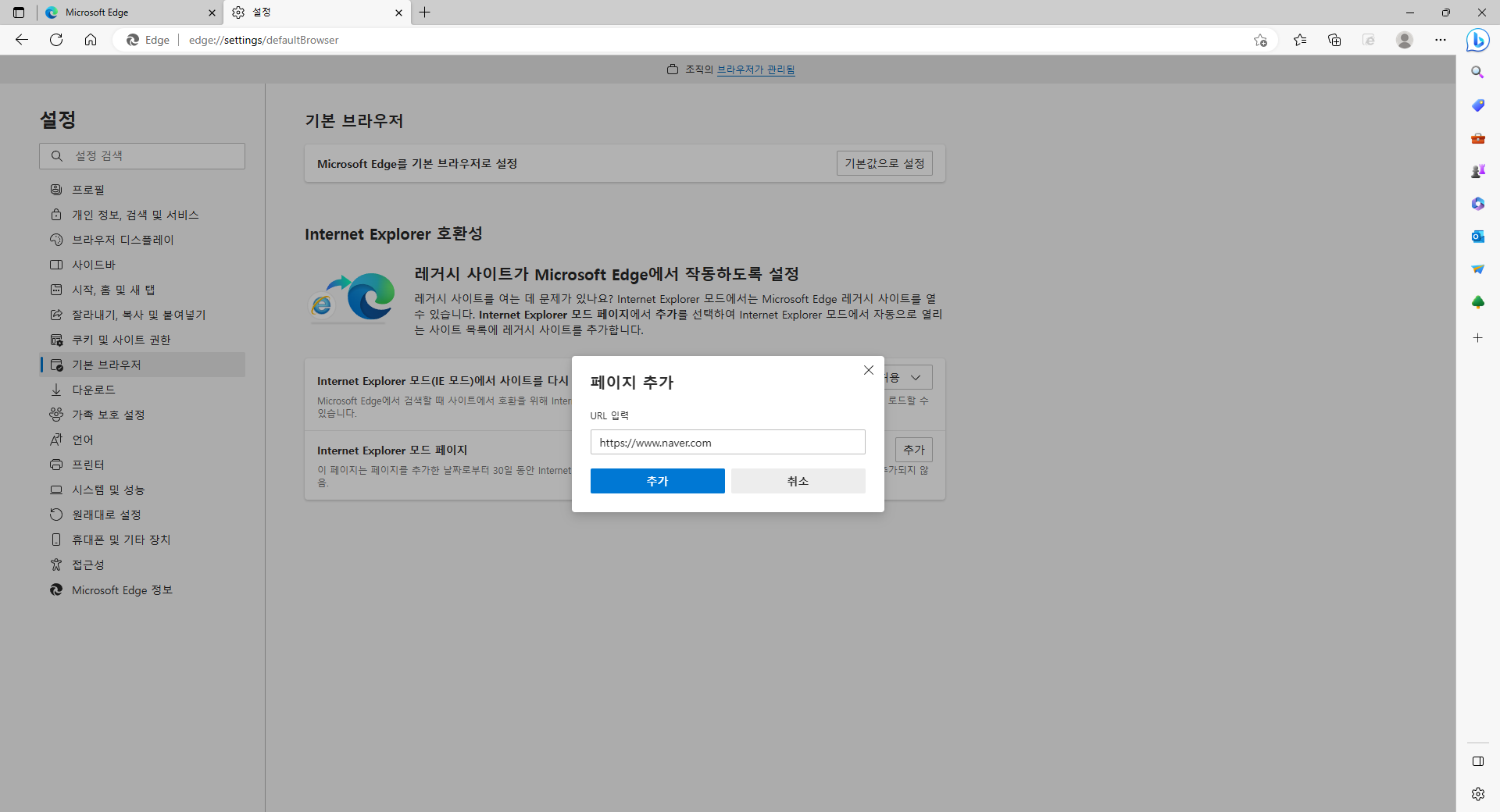Open the 브라우저가 관리됨 link
This screenshot has width=1500, height=812.
point(756,69)
